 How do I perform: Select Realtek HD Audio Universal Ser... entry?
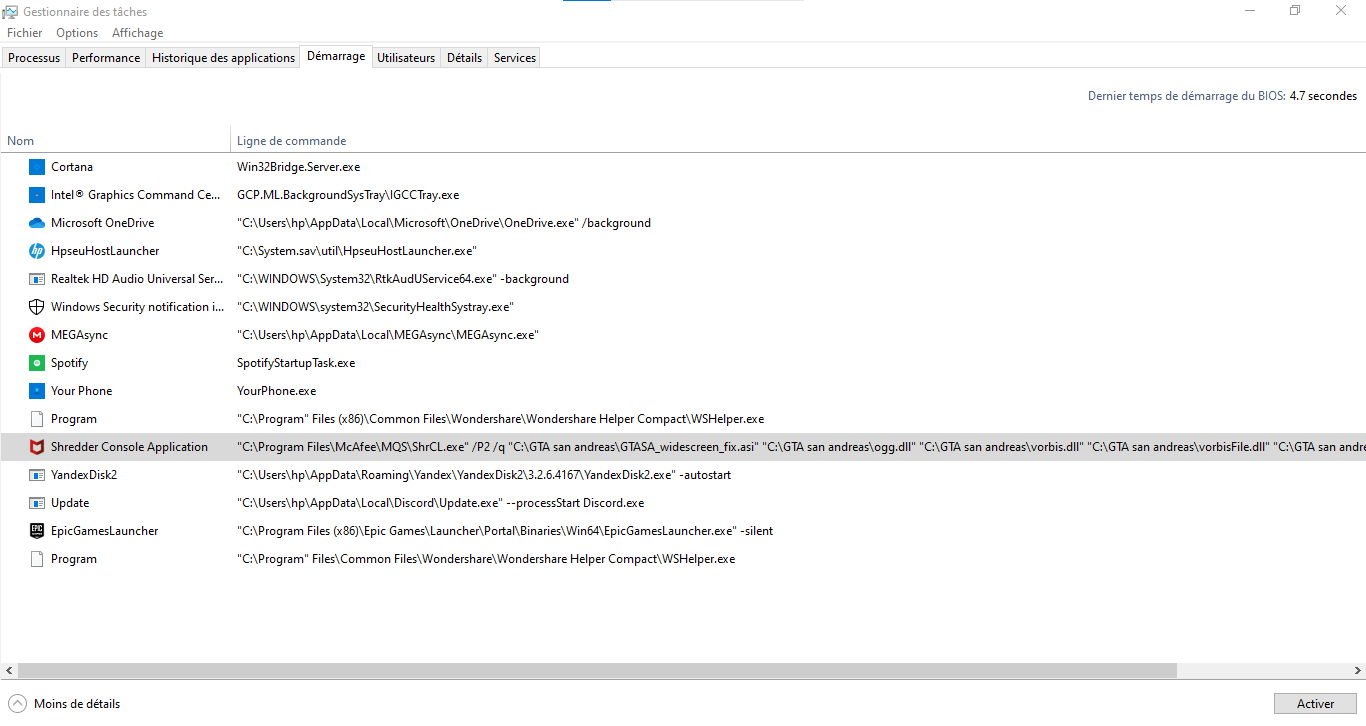137,279
